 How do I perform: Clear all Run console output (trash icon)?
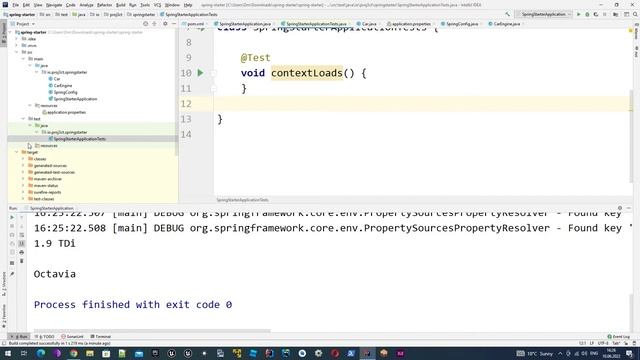[x=22, y=261]
